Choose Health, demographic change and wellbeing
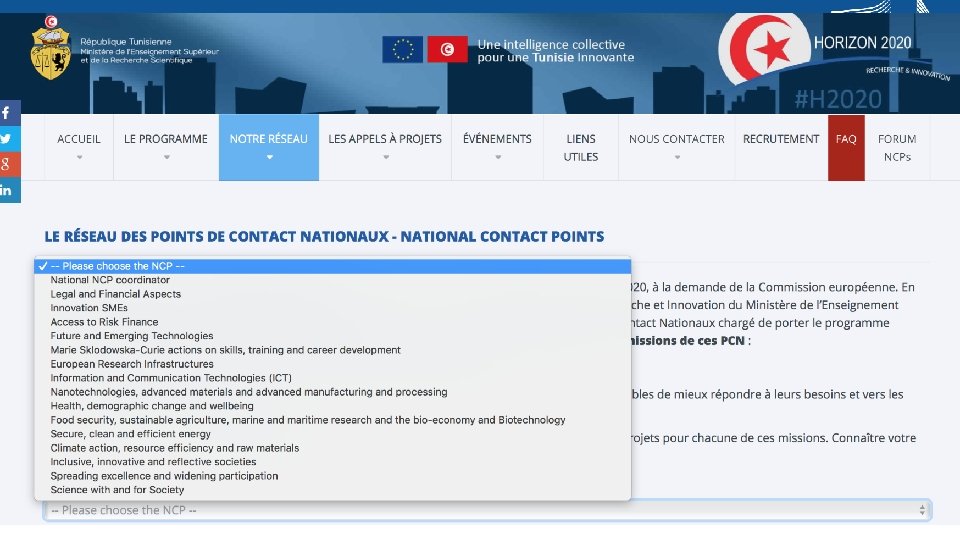 point(332,406)
